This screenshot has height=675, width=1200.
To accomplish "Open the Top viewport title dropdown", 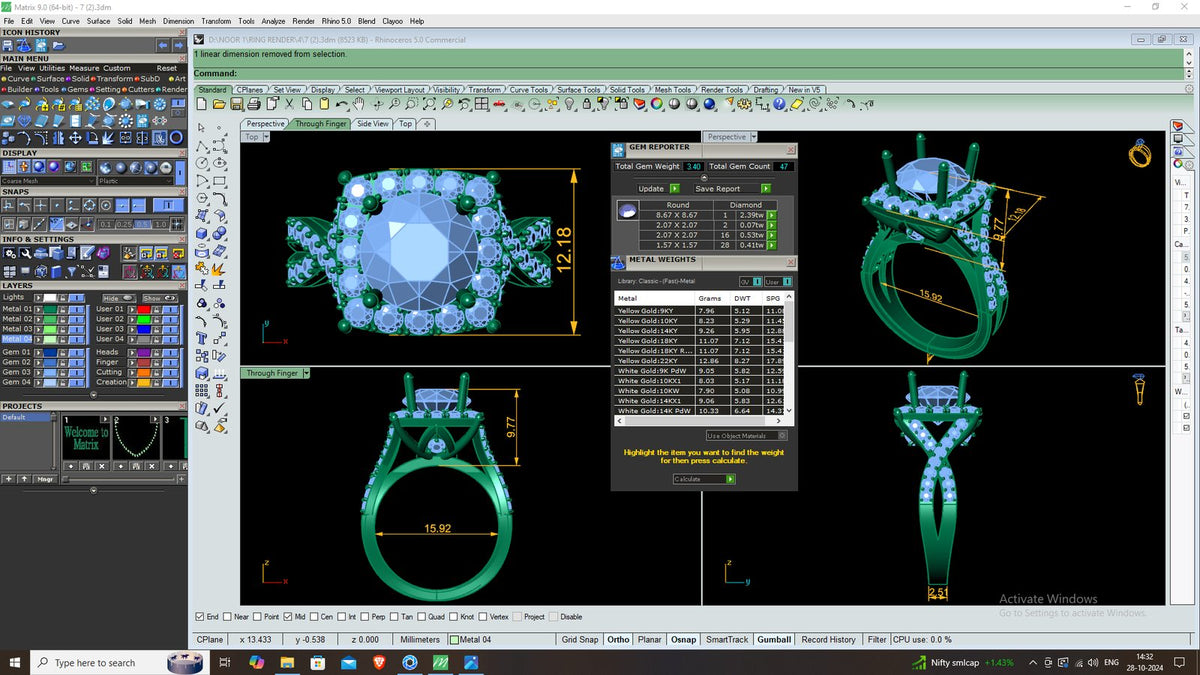I will pyautogui.click(x=265, y=137).
